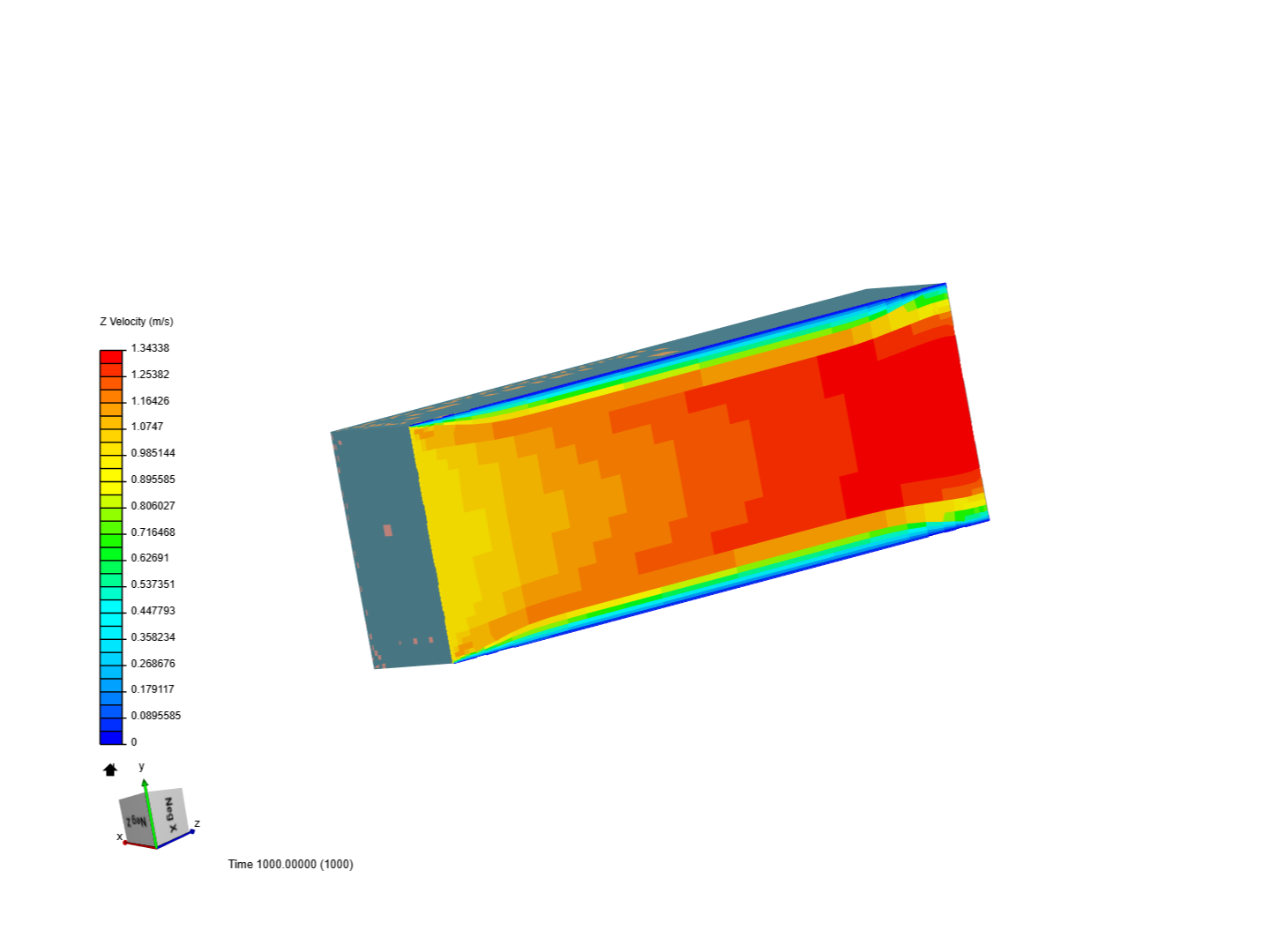
Task: Click the legend value 1.16426
Action: pyautogui.click(x=150, y=401)
